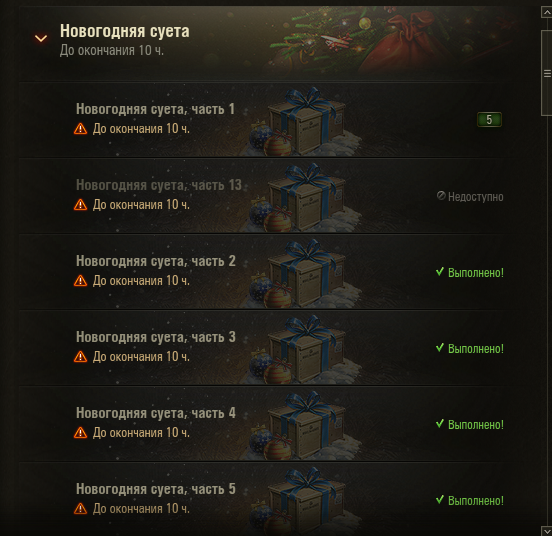Click scrollbar up arrow
The width and height of the screenshot is (552, 536).
tap(546, 12)
